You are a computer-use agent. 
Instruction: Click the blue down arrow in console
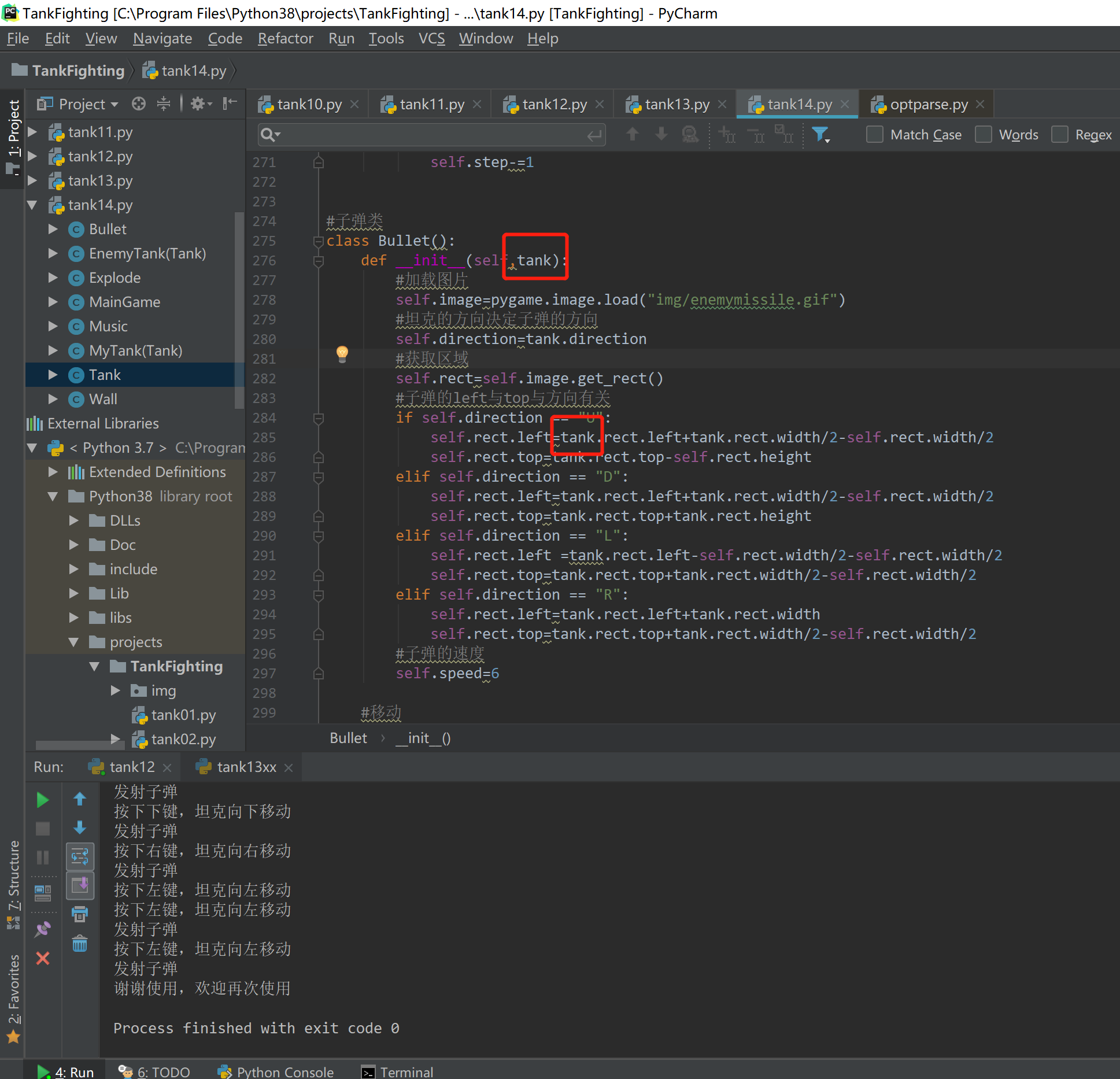coord(80,827)
